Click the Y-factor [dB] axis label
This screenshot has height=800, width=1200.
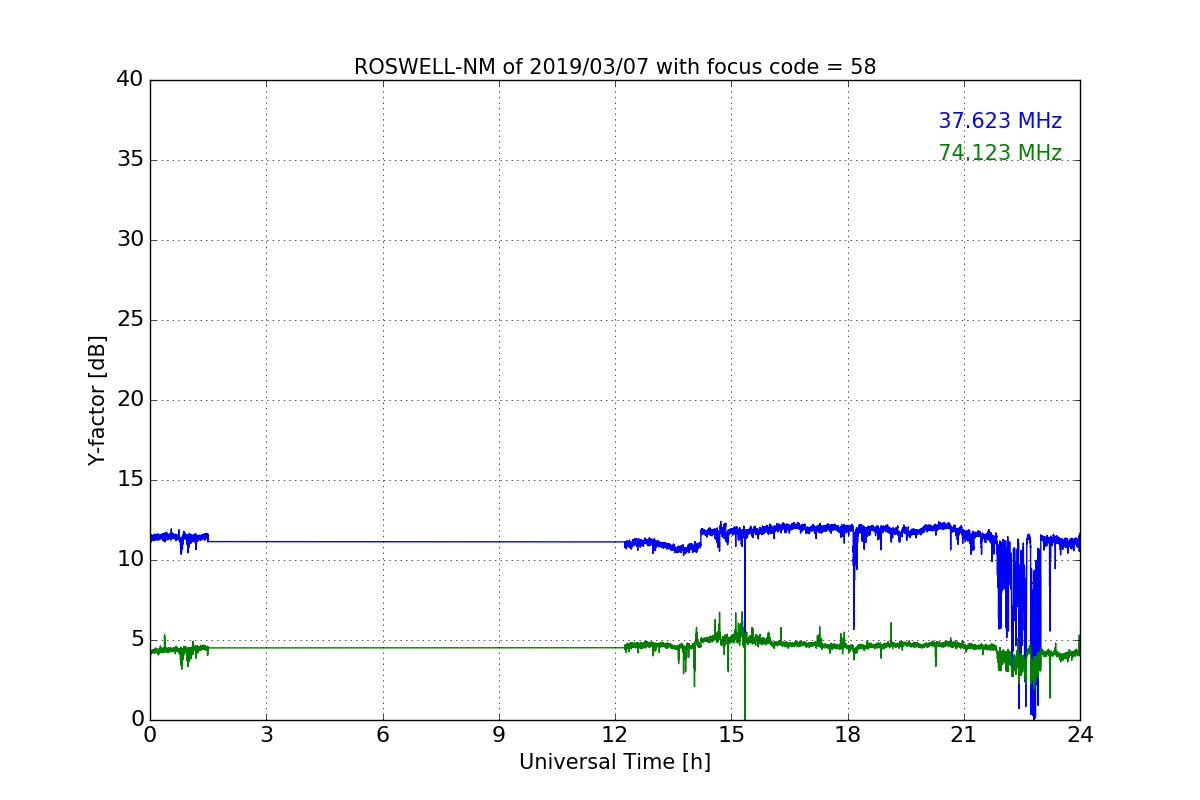point(97,400)
